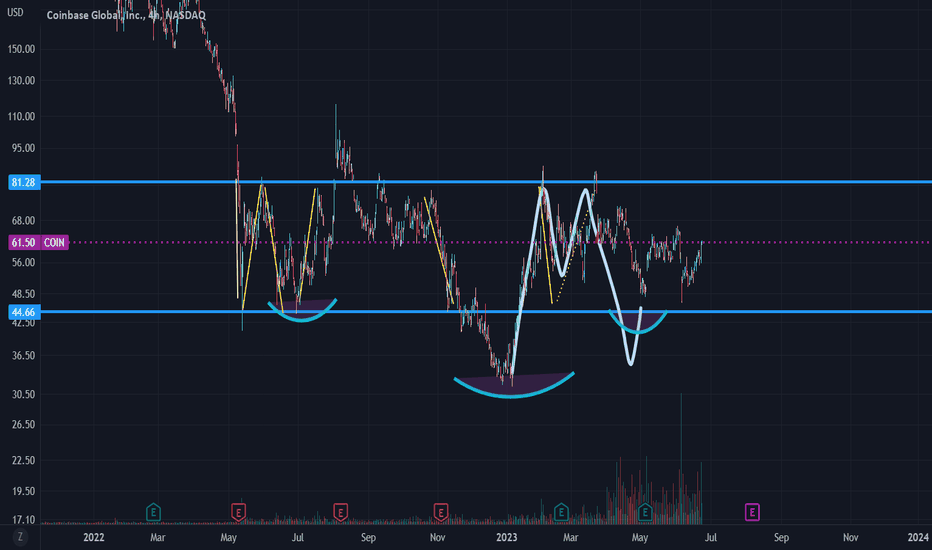Click the 36.50 price axis label
This screenshot has height=550, width=932.
[x=23, y=356]
